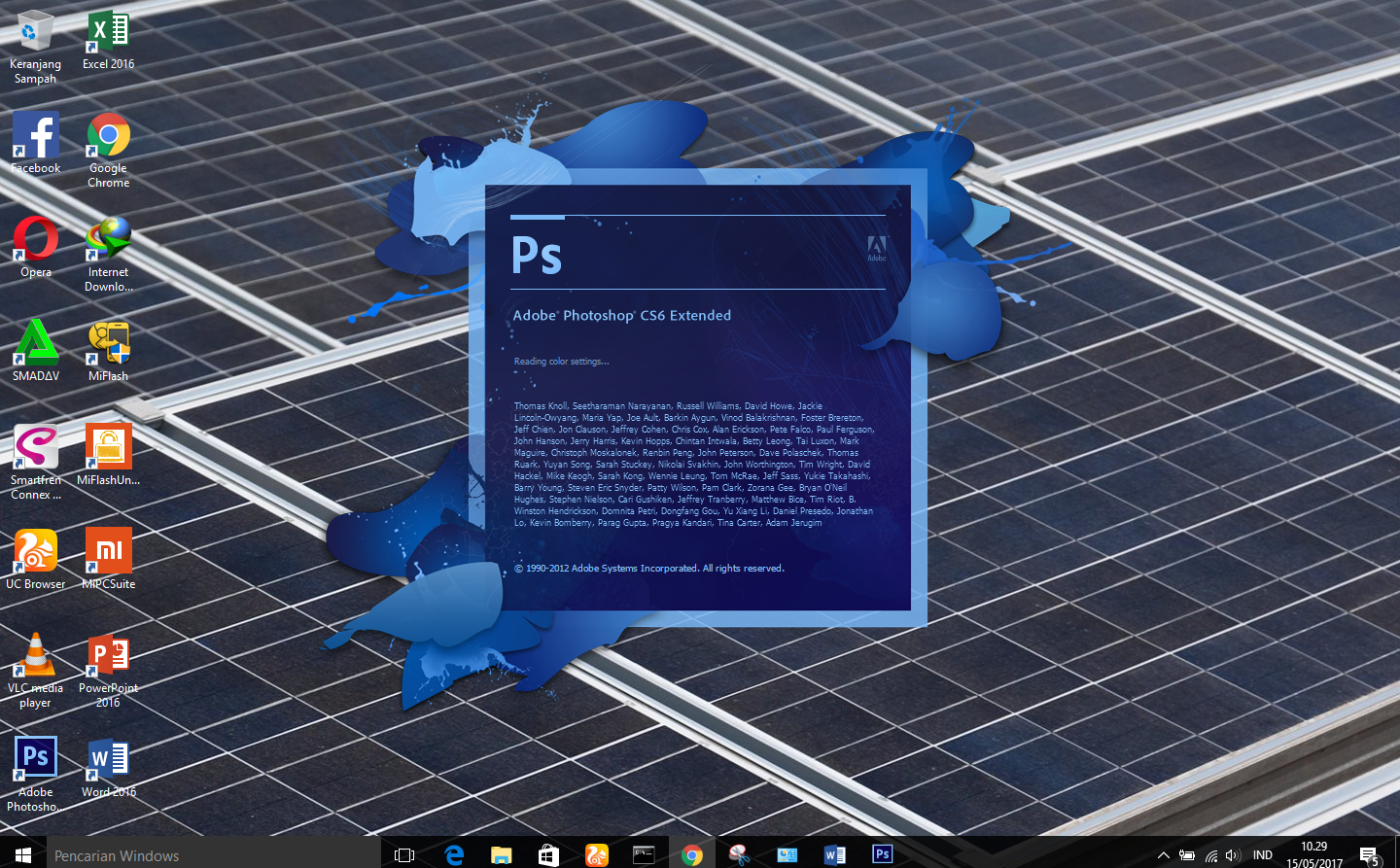Open UC Browser taskbar icon
Viewport: 1400px width, 868px height.
tap(596, 855)
